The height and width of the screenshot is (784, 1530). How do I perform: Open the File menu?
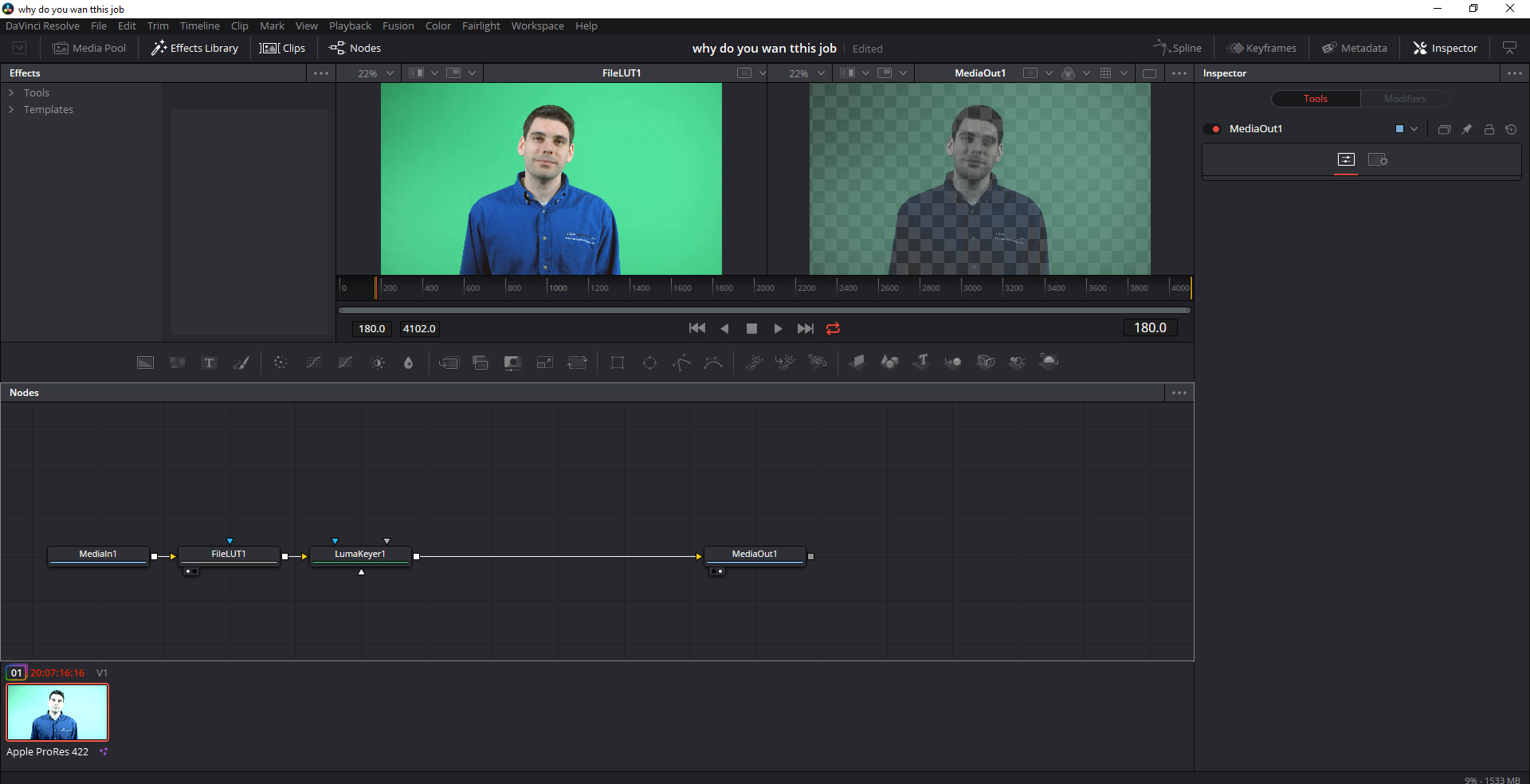(99, 26)
